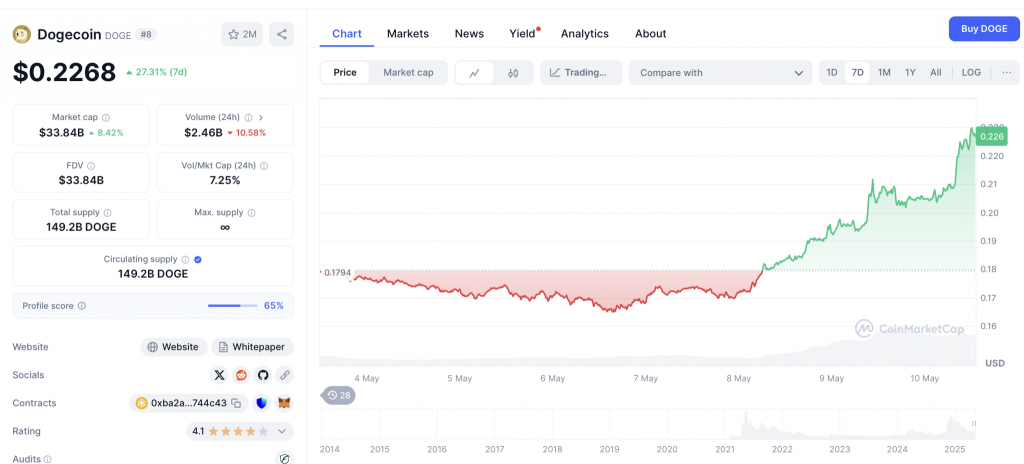Open the Whitepaper link
Screen dimensions: 1024x464
[252, 347]
